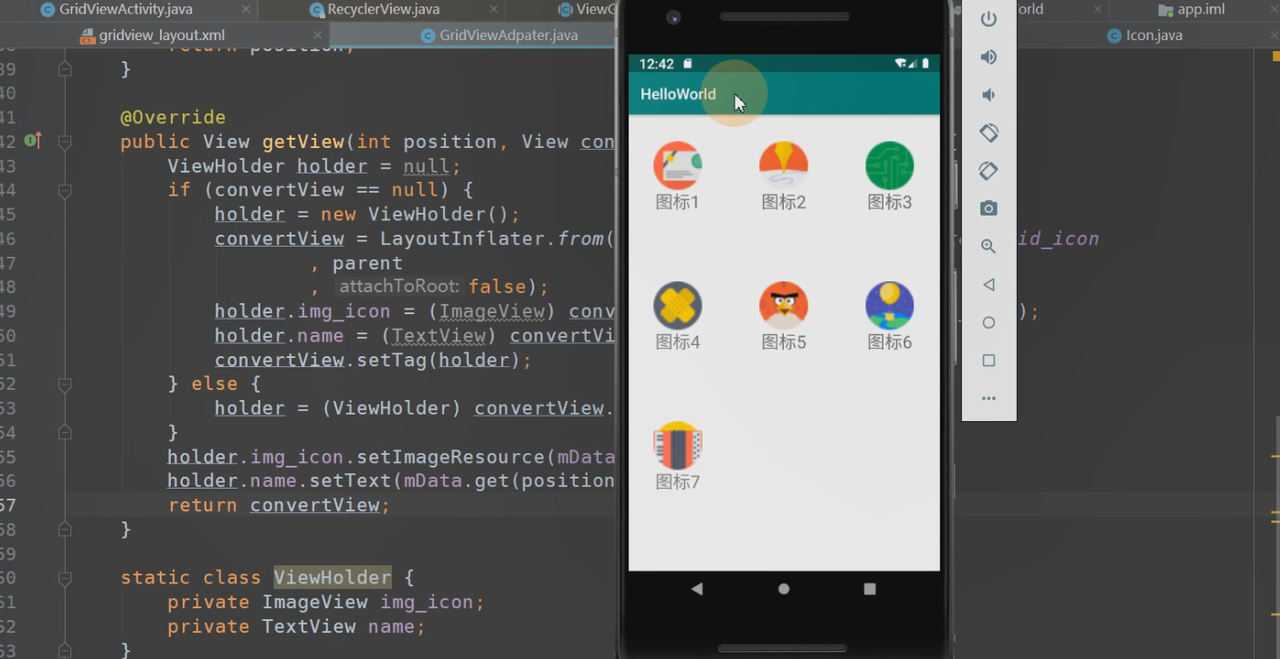This screenshot has height=659, width=1280.
Task: Click the emulator volume up icon
Action: [988, 57]
